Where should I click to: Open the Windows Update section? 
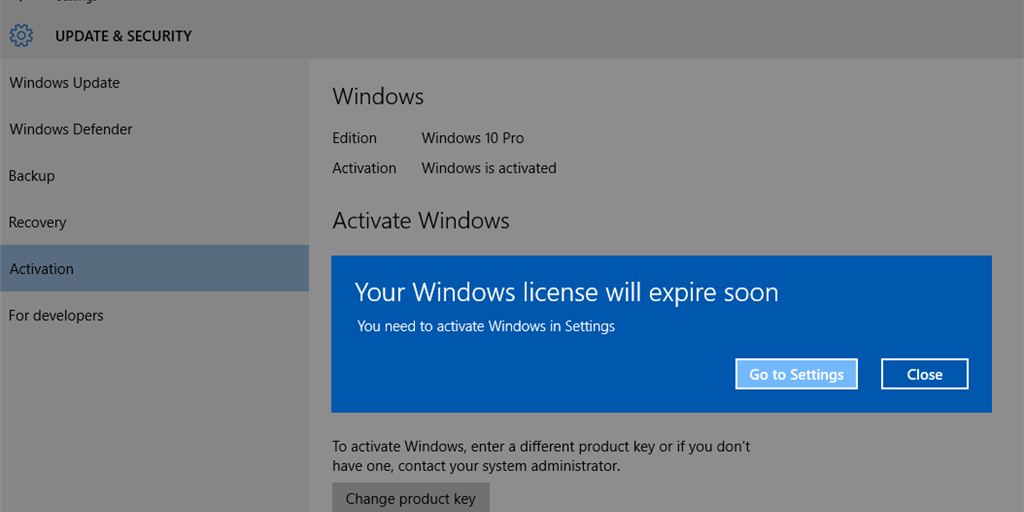(x=65, y=83)
